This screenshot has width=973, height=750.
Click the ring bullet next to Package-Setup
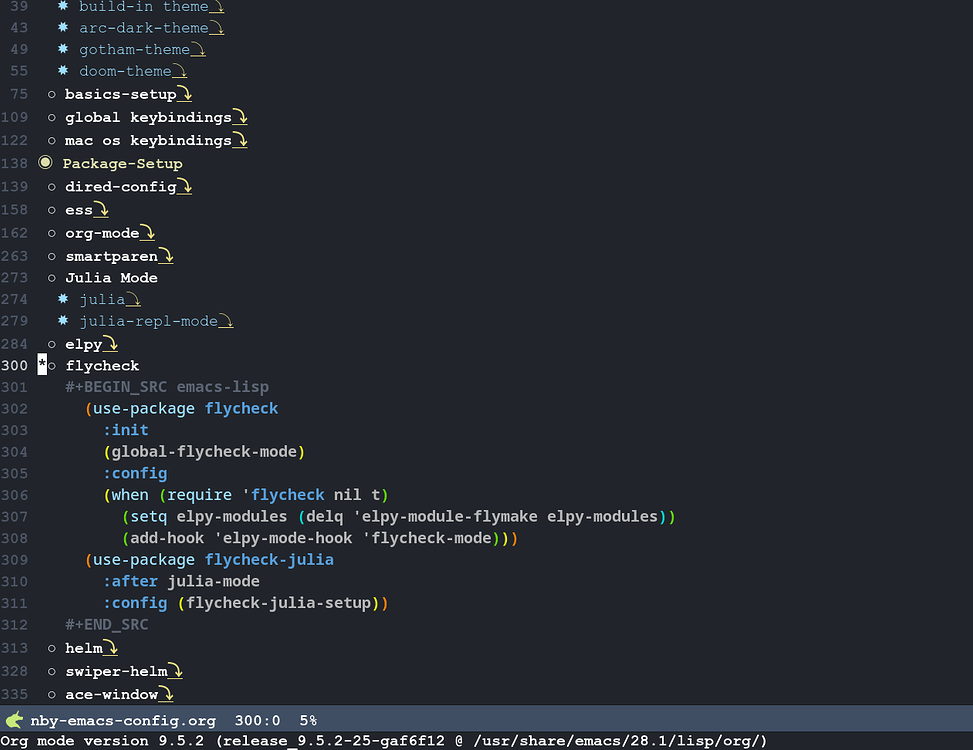[x=45, y=162]
